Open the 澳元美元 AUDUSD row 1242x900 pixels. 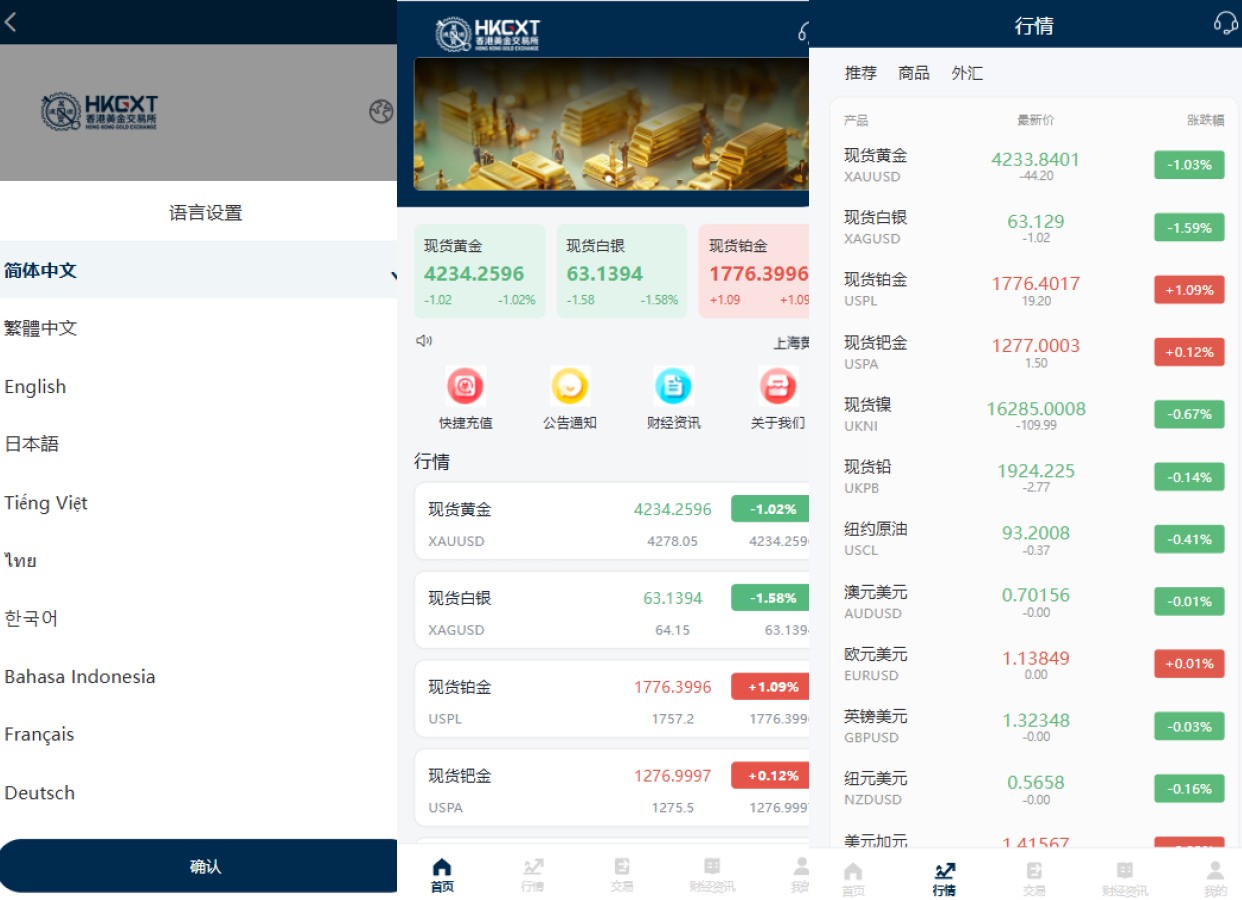pyautogui.click(x=1034, y=601)
